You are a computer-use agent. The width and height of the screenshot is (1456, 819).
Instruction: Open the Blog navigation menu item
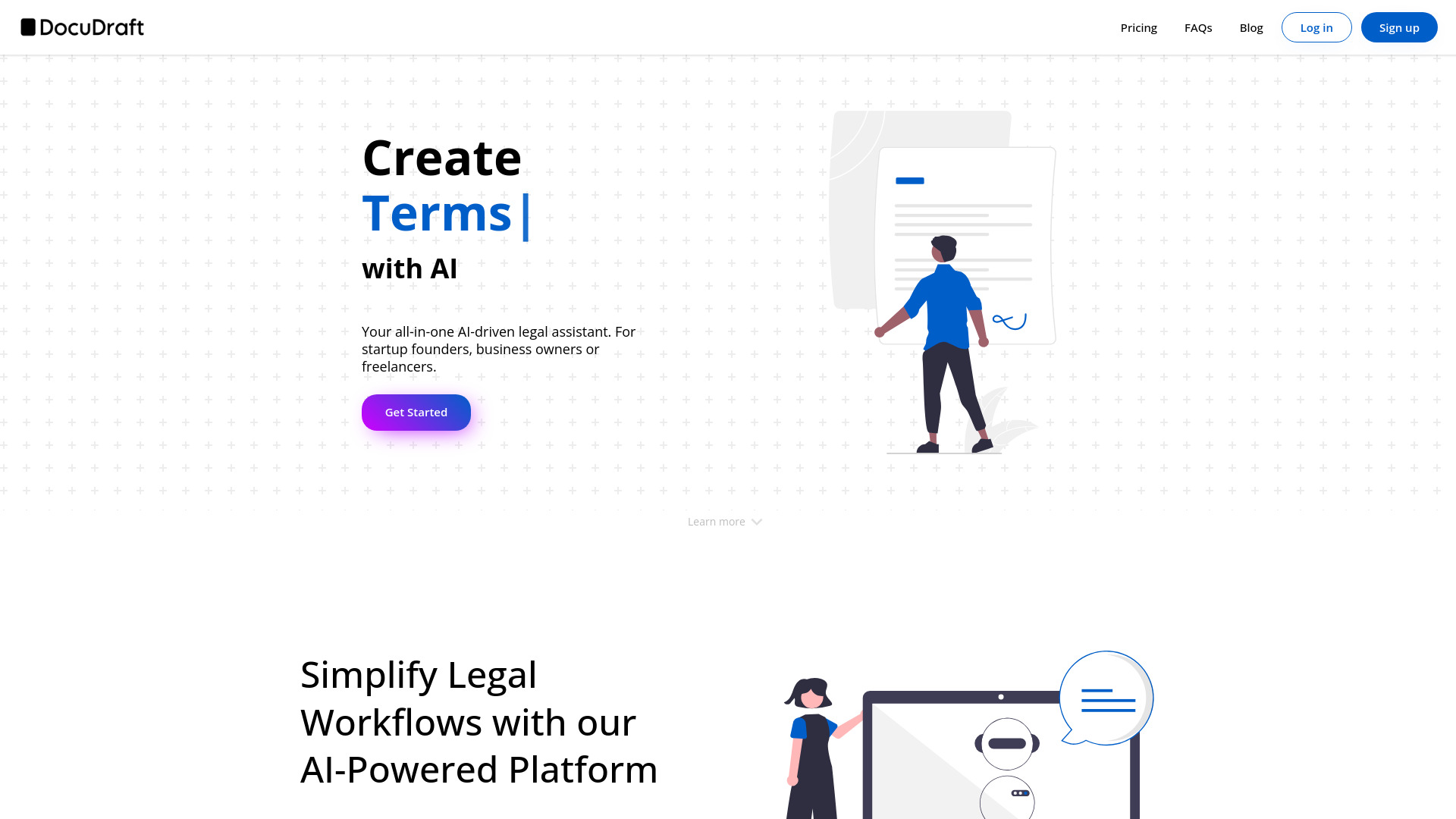[1251, 27]
